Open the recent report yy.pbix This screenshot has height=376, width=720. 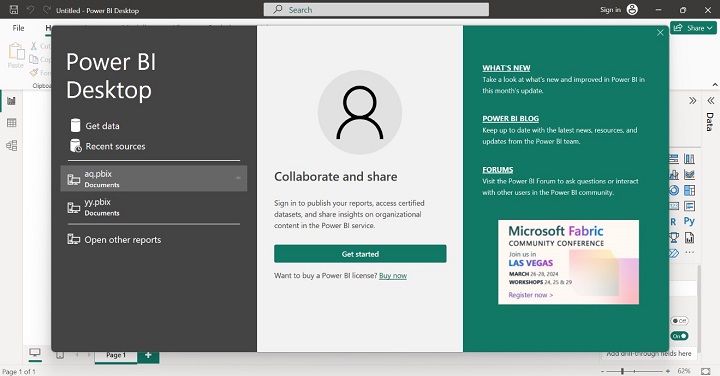click(x=153, y=207)
